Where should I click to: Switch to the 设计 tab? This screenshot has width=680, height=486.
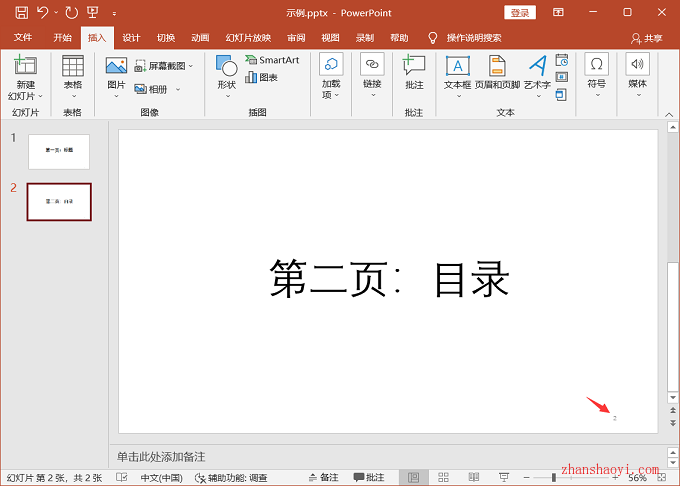[131, 38]
